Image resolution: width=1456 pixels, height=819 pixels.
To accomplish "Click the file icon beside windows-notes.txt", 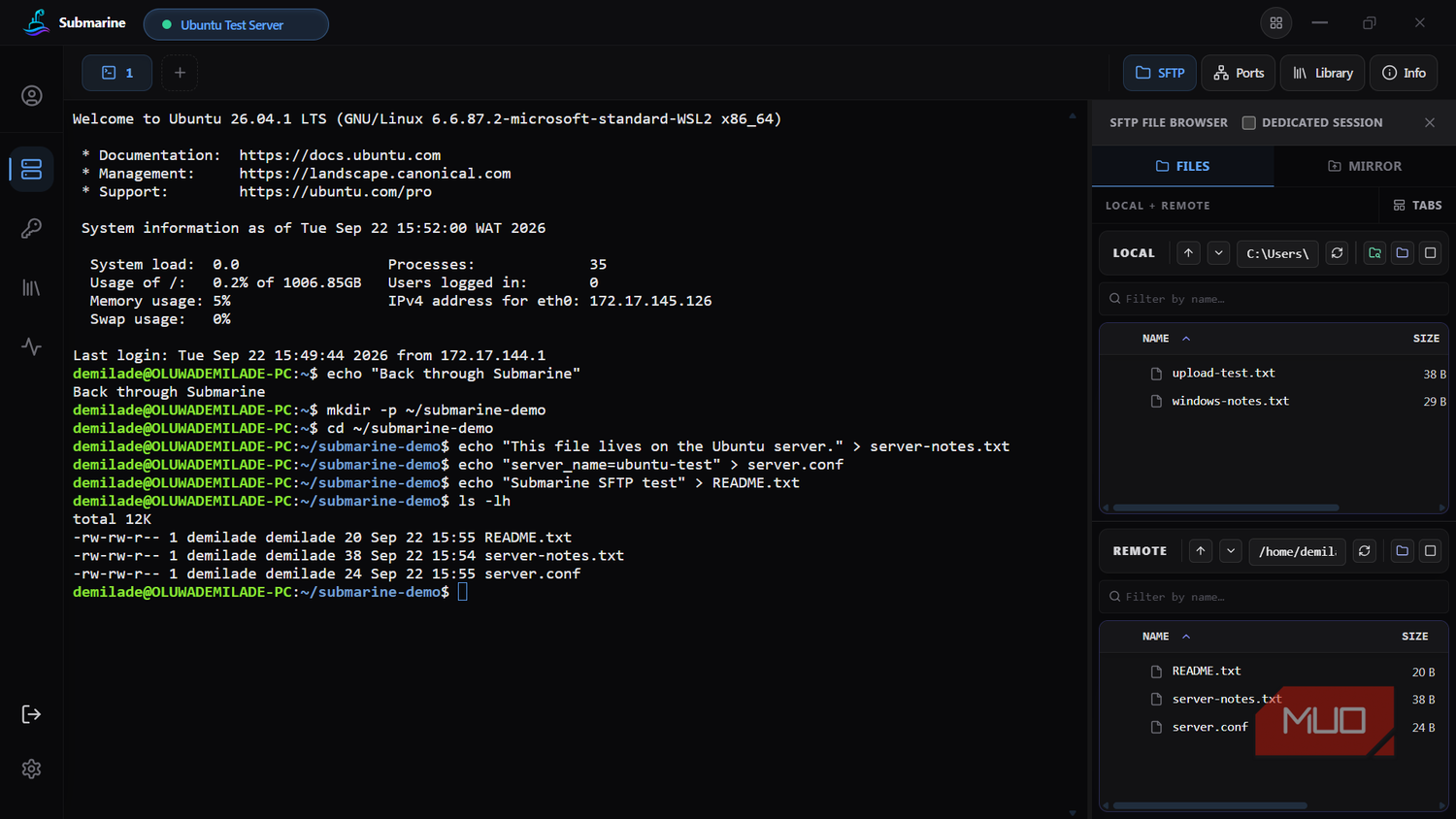I will (1156, 401).
